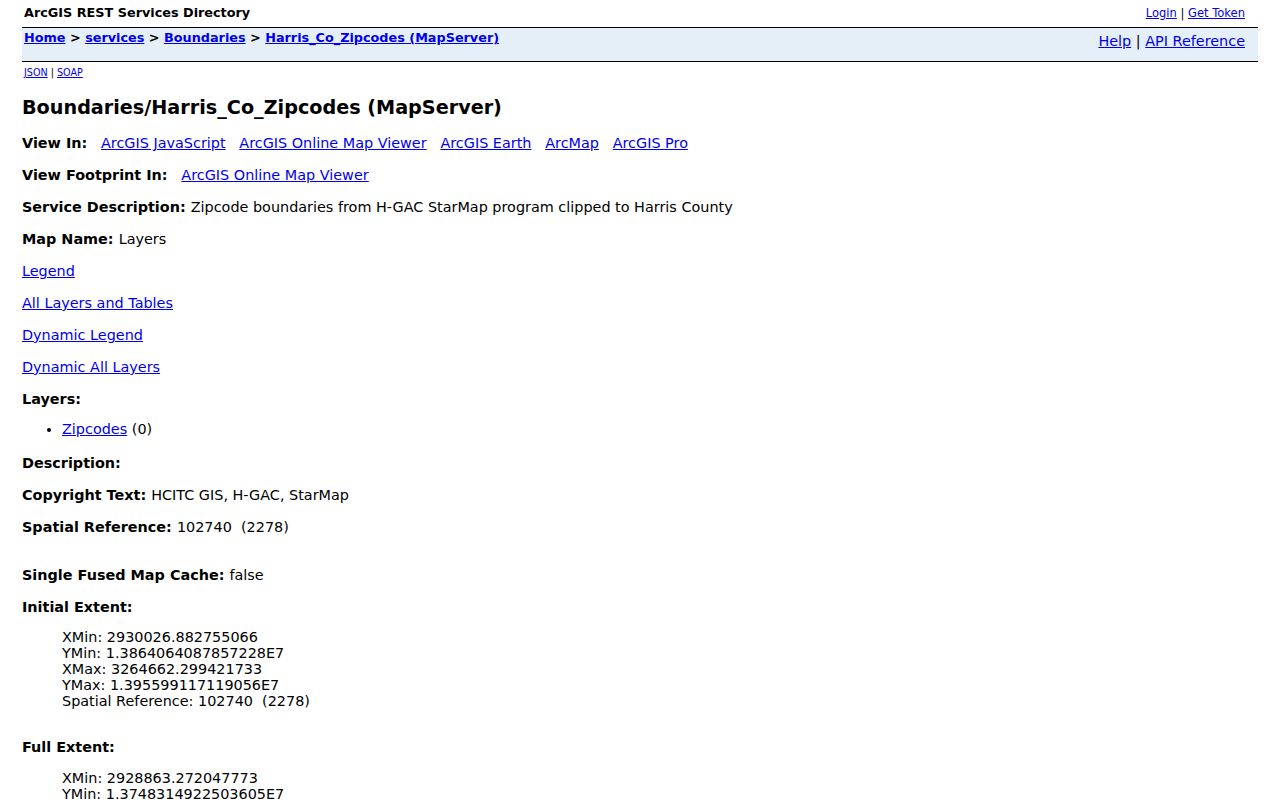Click the Full Extent heading

point(68,747)
